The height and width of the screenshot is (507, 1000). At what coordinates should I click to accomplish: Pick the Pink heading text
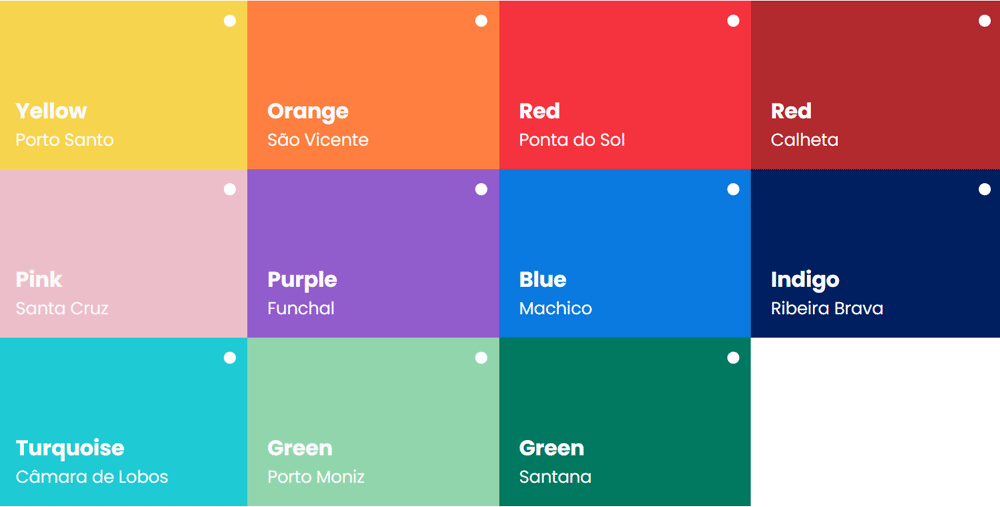[x=39, y=279]
